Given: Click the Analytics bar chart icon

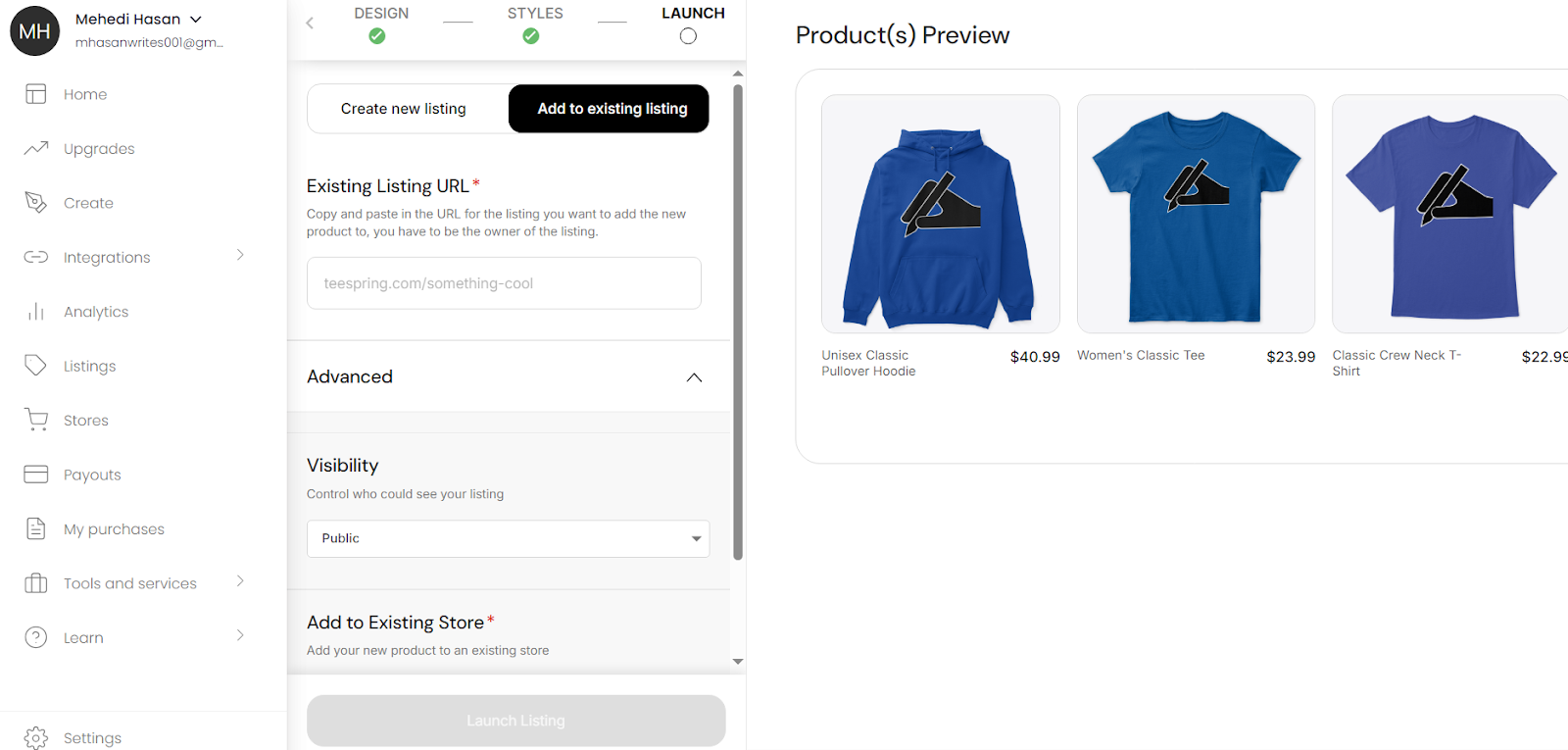Looking at the screenshot, I should tap(36, 312).
